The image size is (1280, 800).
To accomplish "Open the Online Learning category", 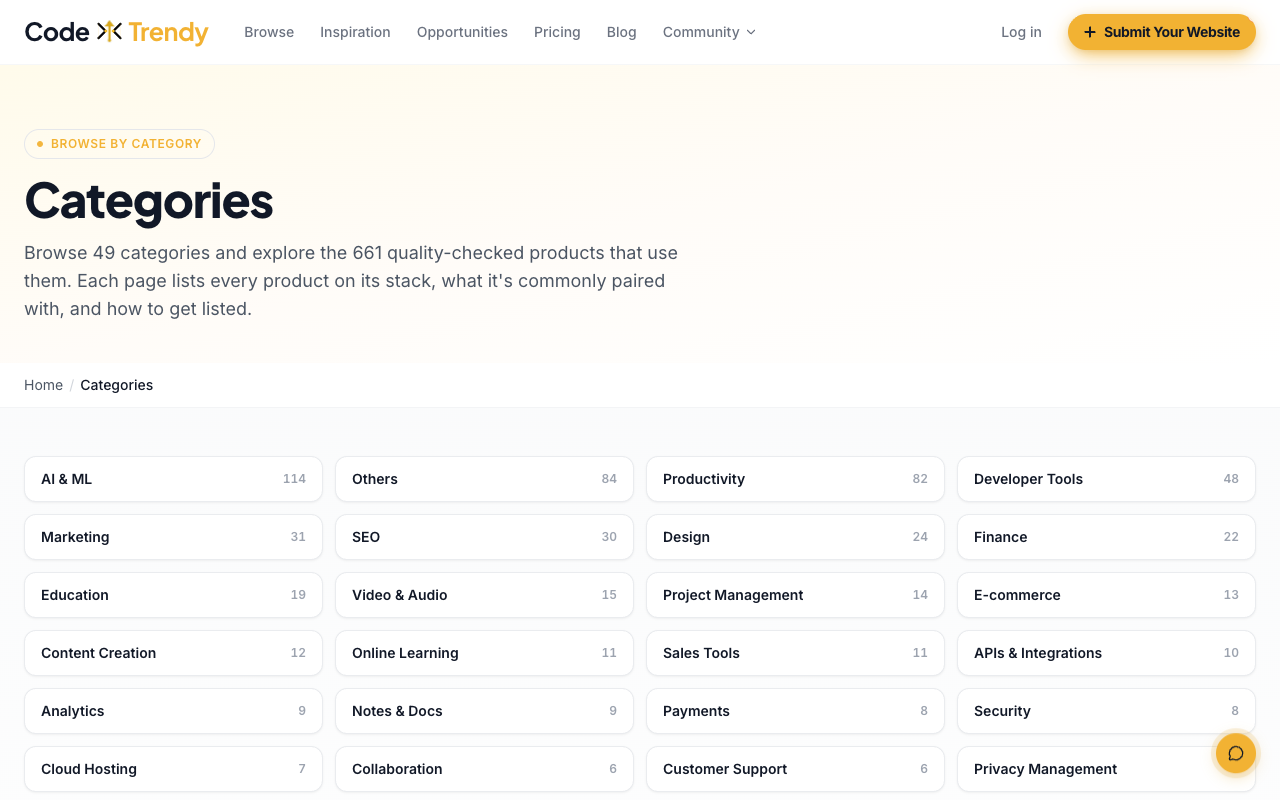I will pyautogui.click(x=484, y=653).
